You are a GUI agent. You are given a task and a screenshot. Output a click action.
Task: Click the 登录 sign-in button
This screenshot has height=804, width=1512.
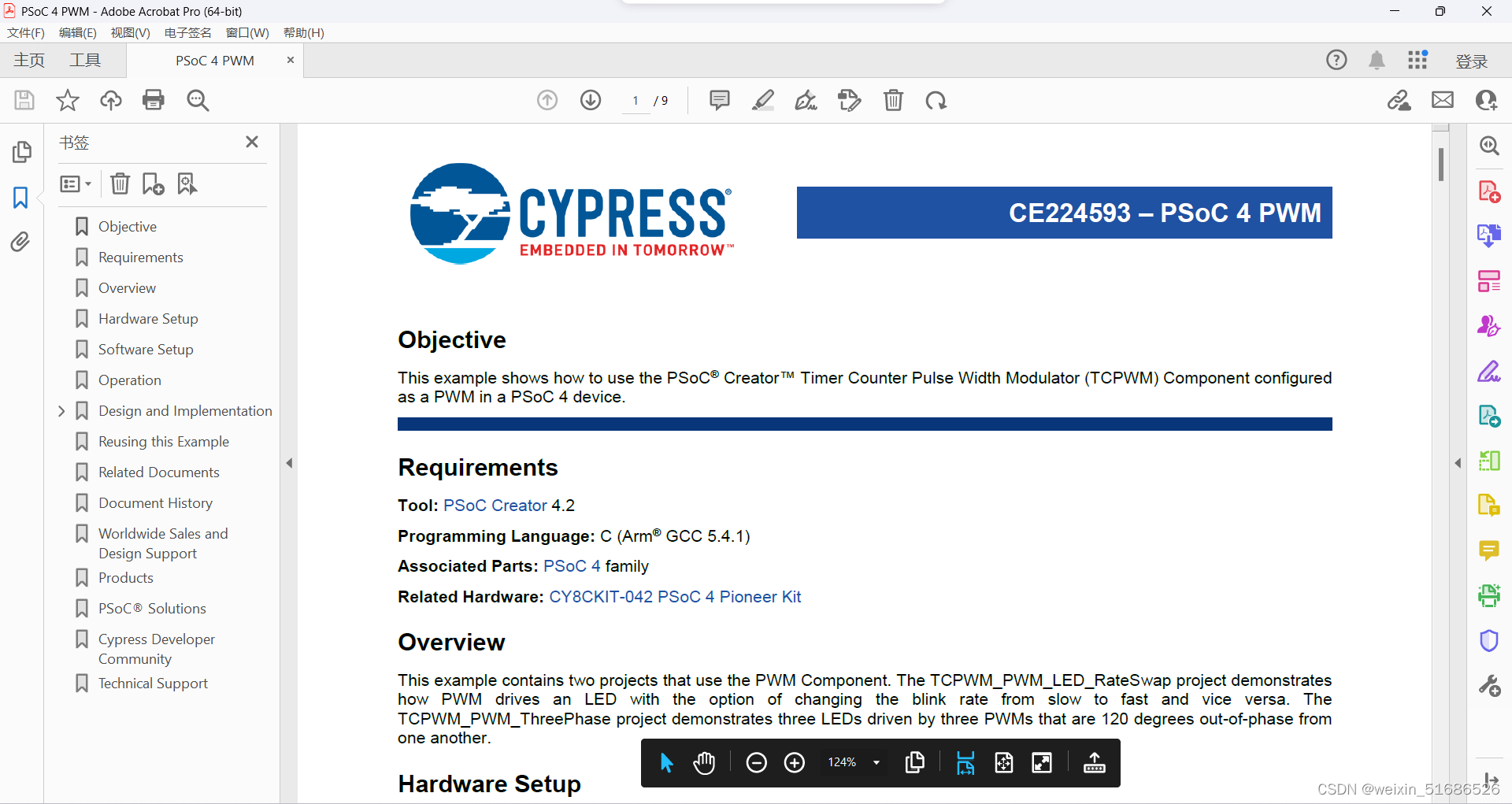[1471, 61]
